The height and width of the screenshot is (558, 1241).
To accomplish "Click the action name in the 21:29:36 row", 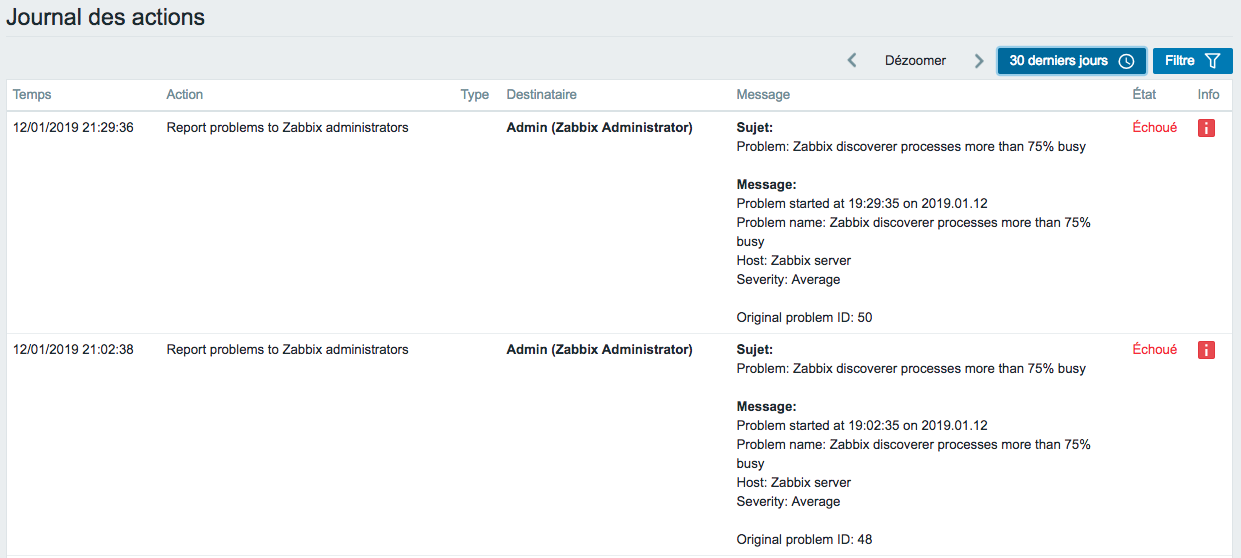I will 287,128.
